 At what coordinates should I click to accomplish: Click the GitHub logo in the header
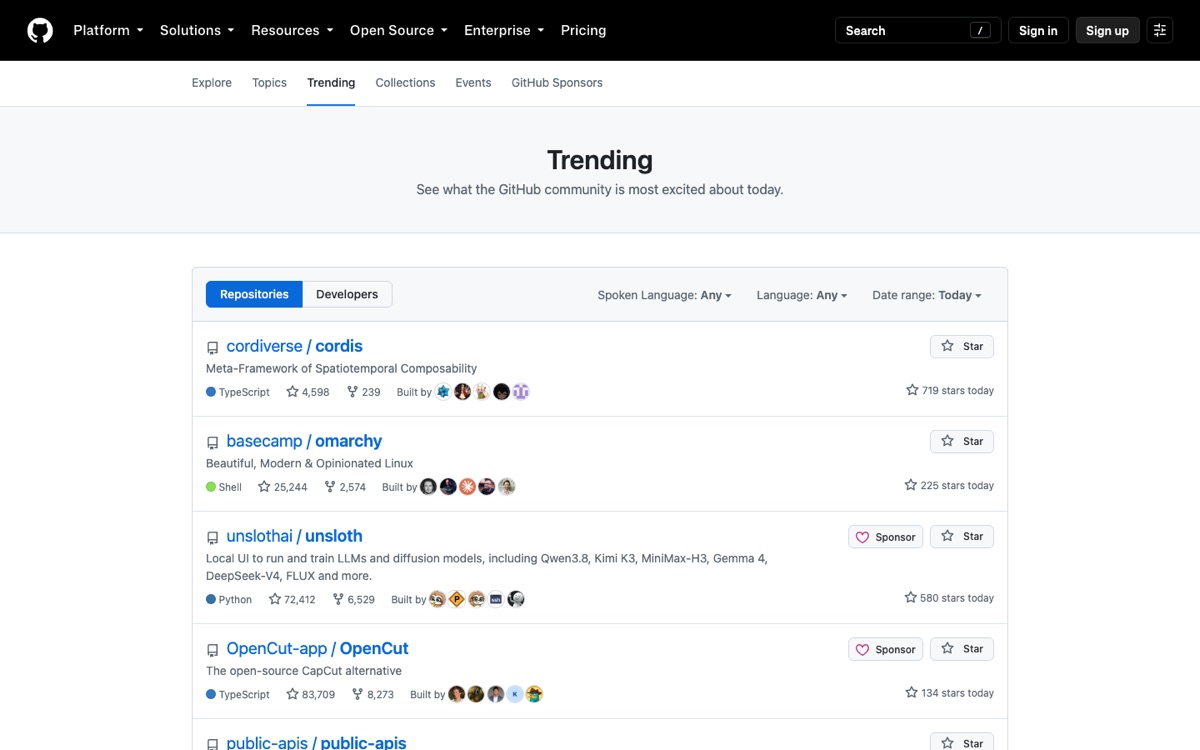(40, 30)
